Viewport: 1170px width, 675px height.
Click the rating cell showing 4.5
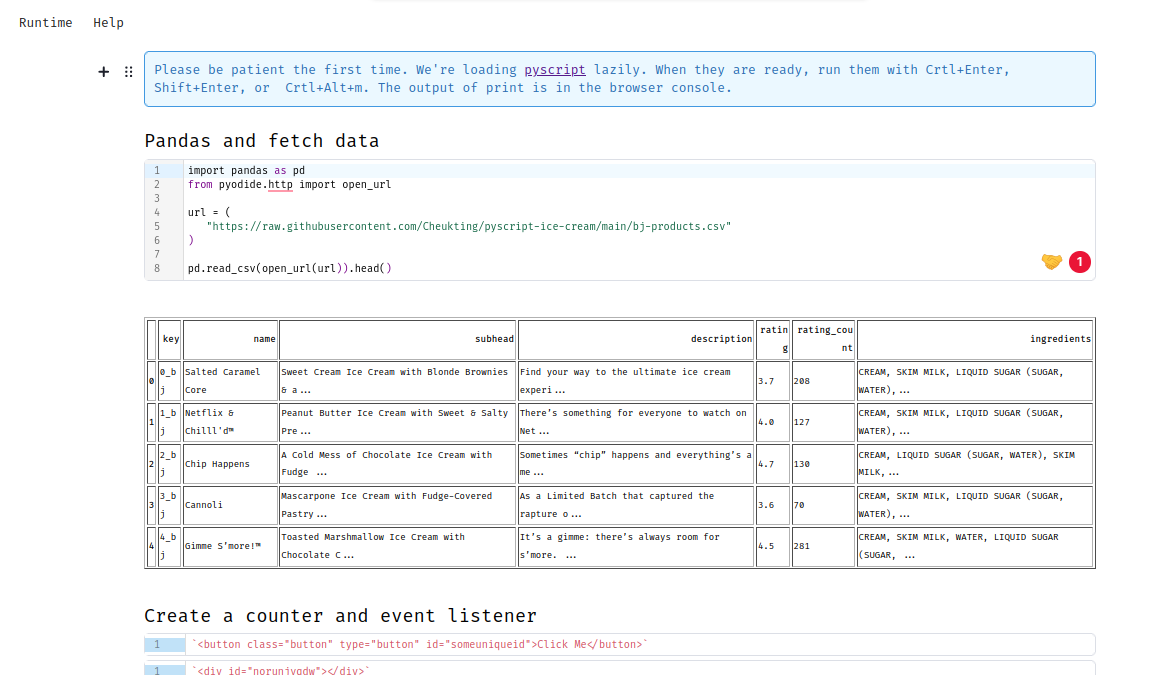point(773,546)
